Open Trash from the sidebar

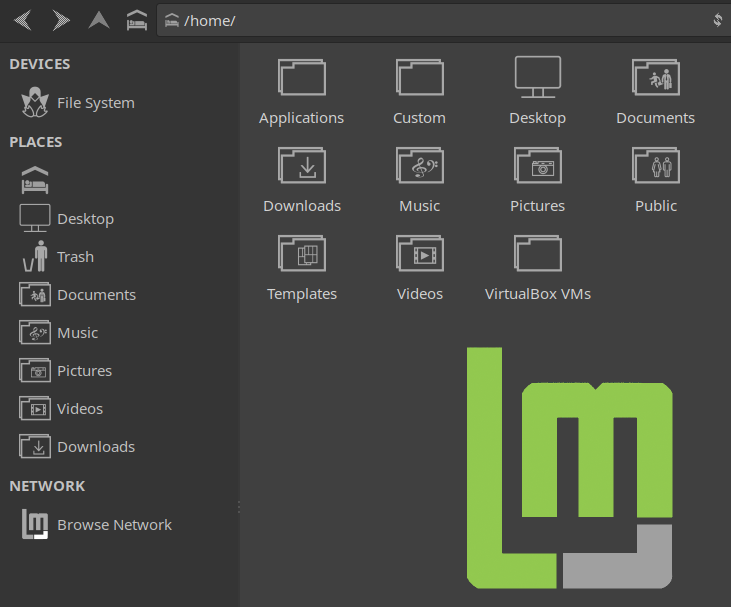tap(58, 256)
